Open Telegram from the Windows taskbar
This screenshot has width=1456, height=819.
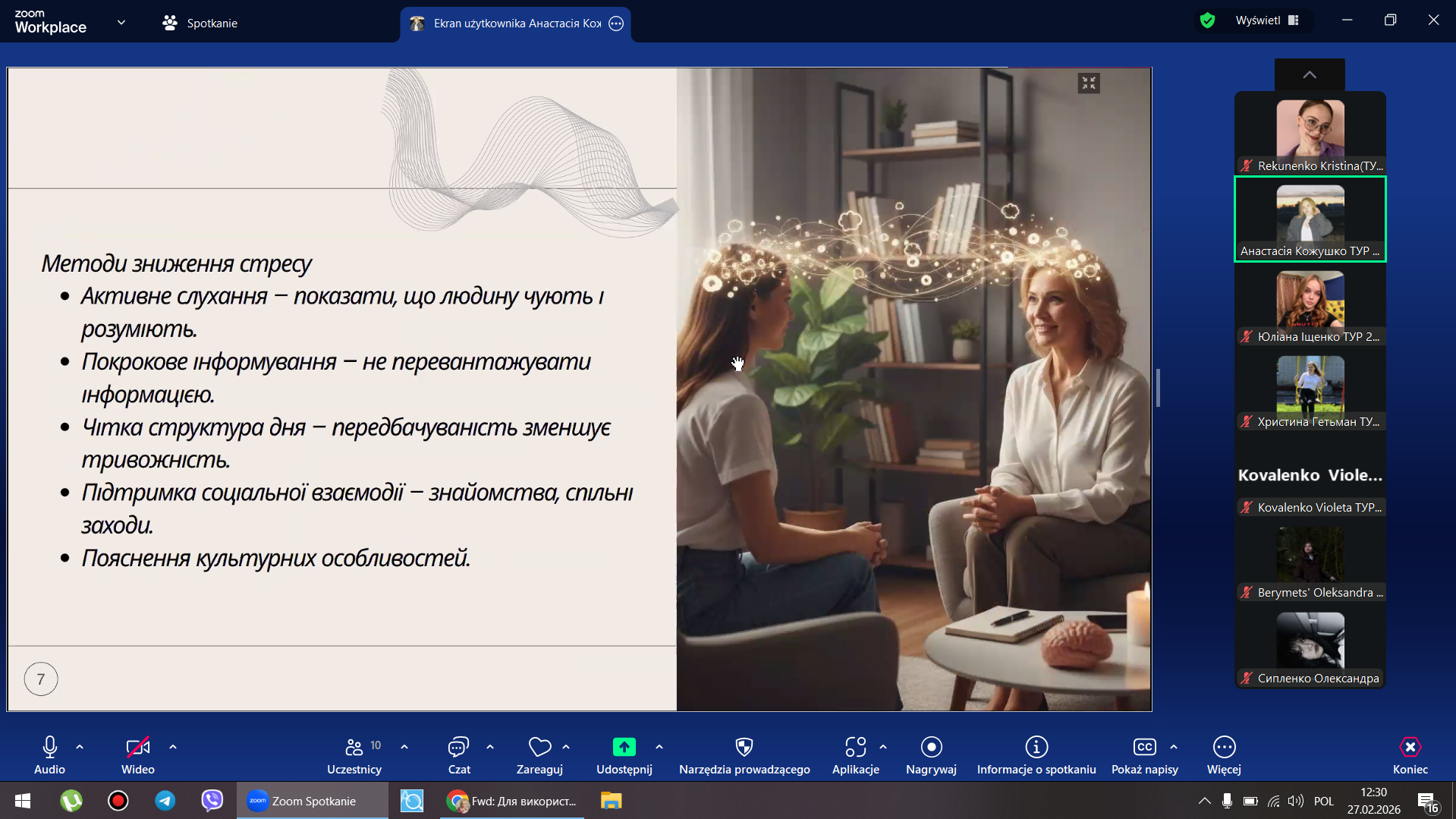click(165, 801)
